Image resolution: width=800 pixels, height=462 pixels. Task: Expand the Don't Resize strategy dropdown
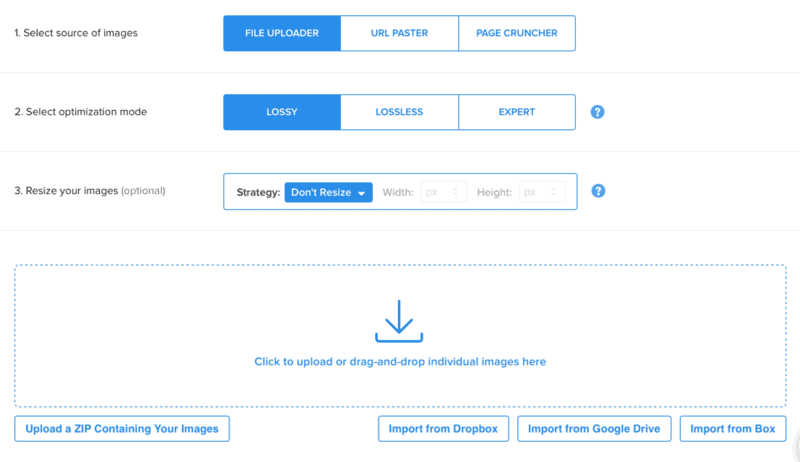coord(328,192)
